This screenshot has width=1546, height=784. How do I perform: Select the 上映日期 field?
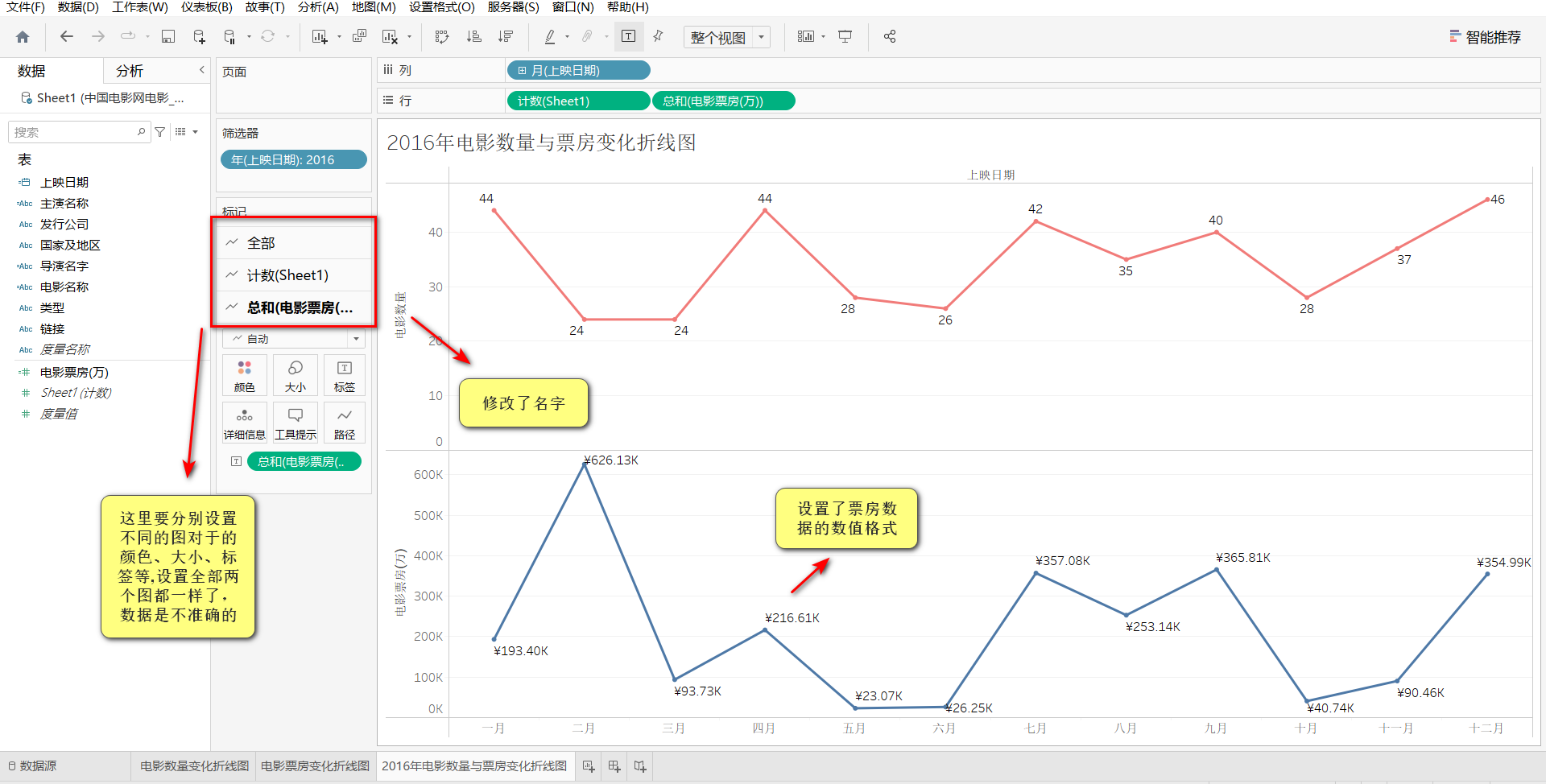[64, 183]
